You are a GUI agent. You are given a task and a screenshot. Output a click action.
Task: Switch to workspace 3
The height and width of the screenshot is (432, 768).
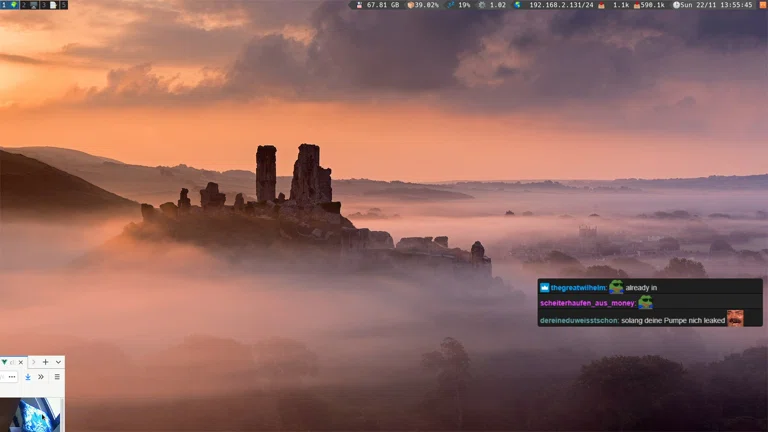pyautogui.click(x=43, y=5)
